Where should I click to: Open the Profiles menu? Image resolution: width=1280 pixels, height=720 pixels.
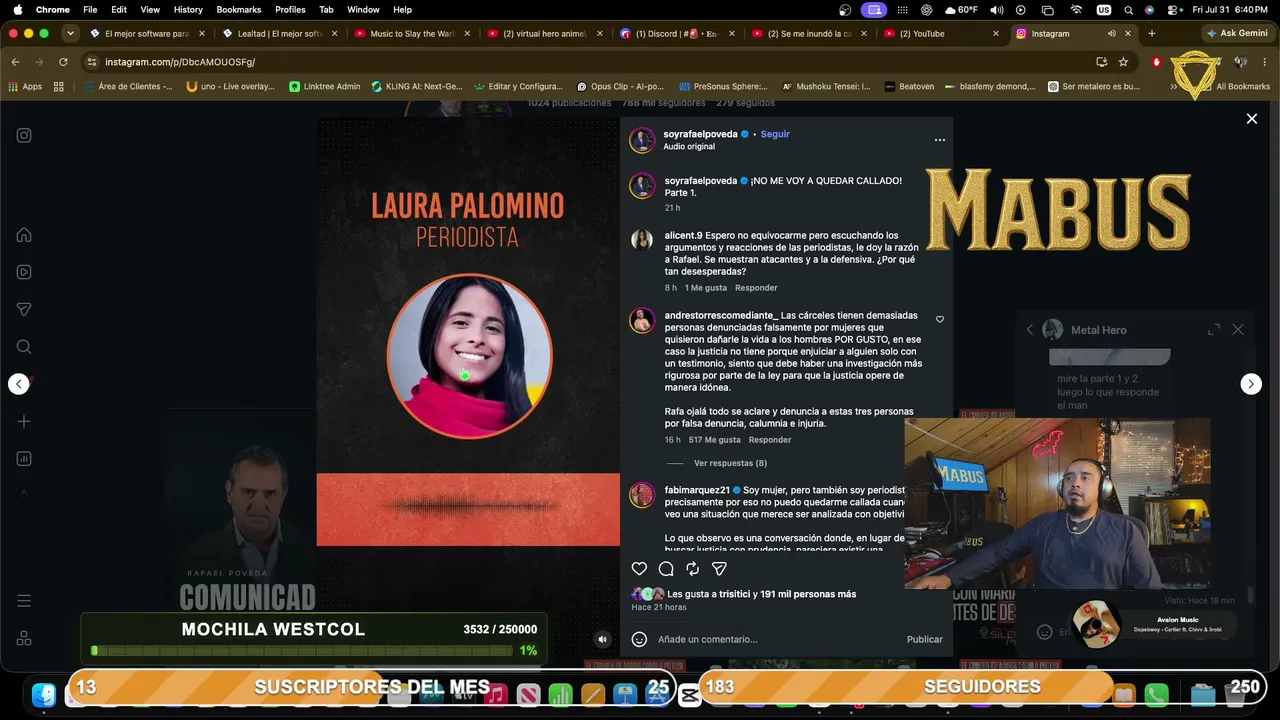[x=290, y=10]
